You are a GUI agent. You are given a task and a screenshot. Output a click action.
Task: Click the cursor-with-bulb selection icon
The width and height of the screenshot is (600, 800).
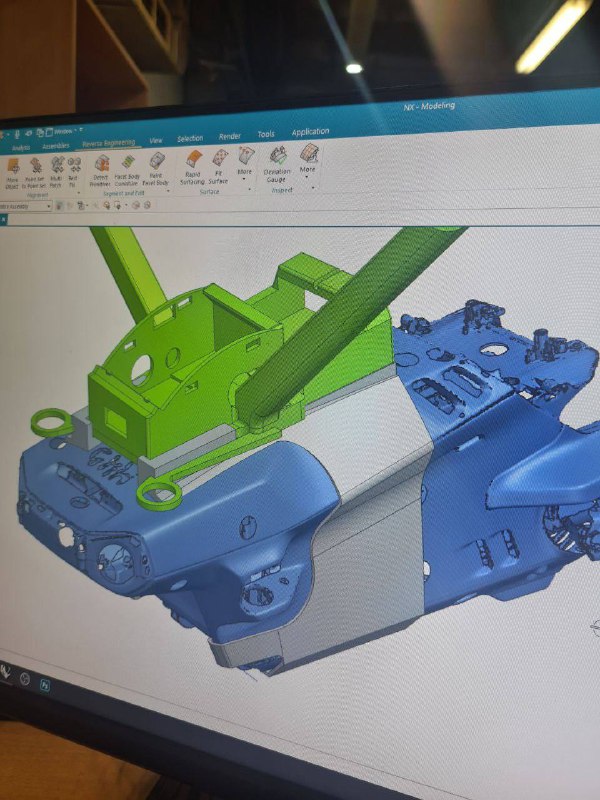[118, 205]
